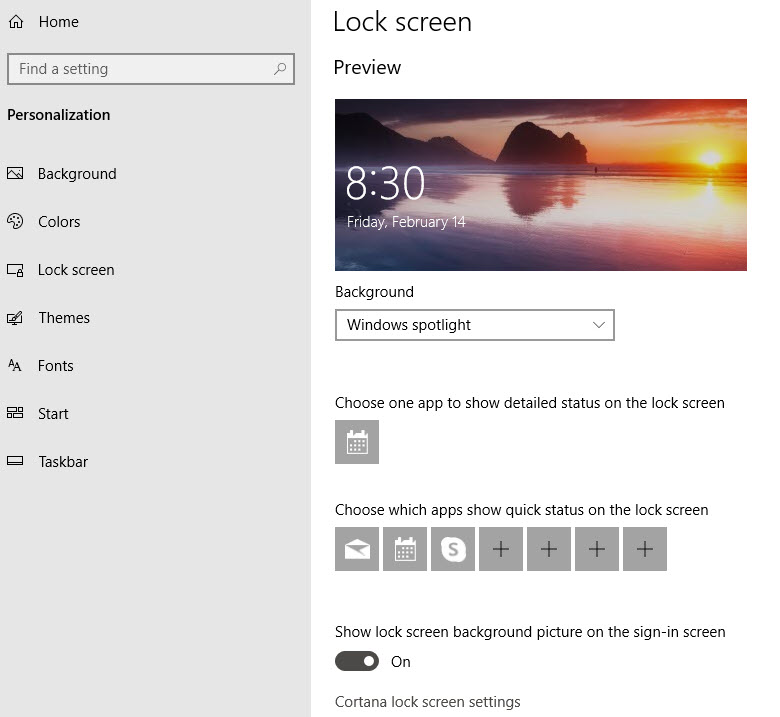The height and width of the screenshot is (717, 780).
Task: Click the Home icon in the sidebar
Action: [15, 22]
